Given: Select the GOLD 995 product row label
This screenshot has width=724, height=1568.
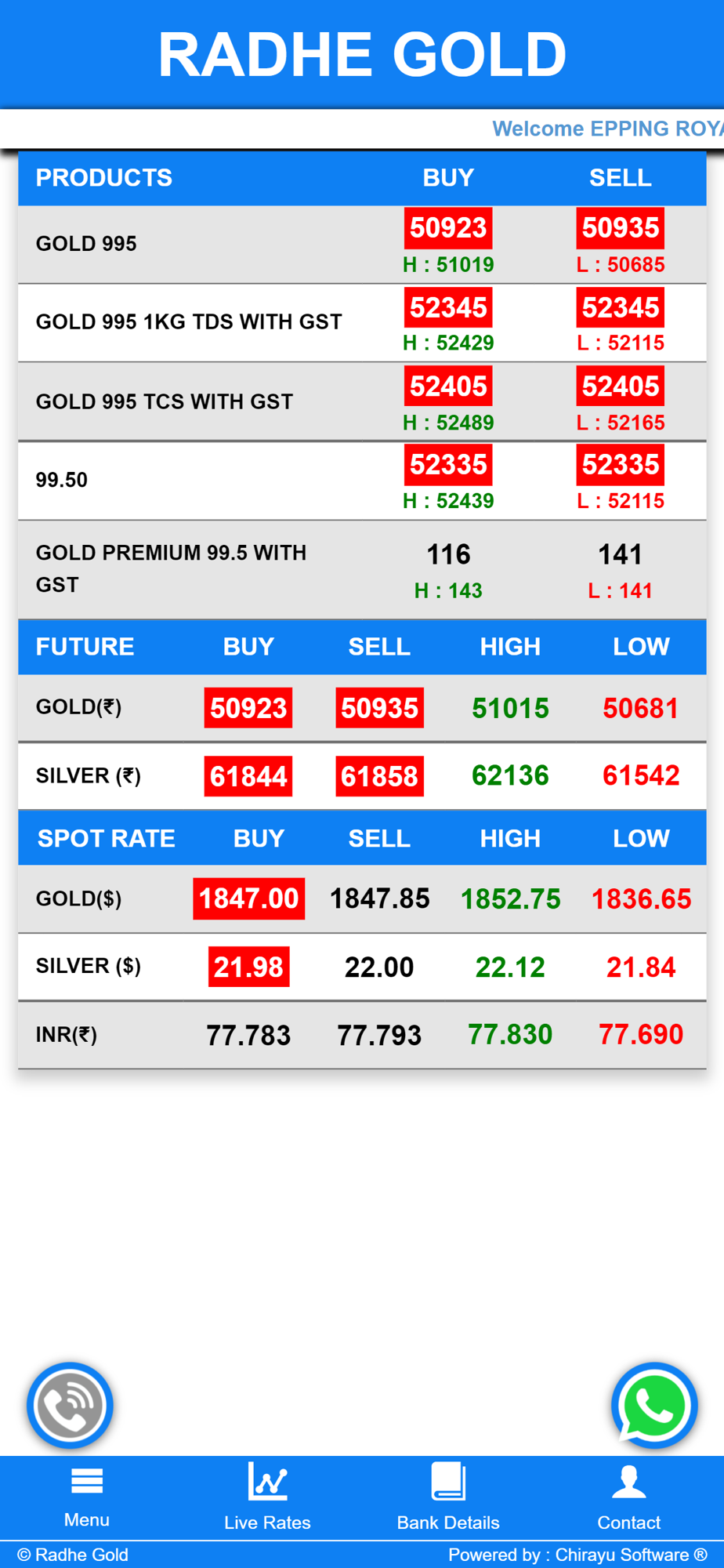Looking at the screenshot, I should 86,244.
